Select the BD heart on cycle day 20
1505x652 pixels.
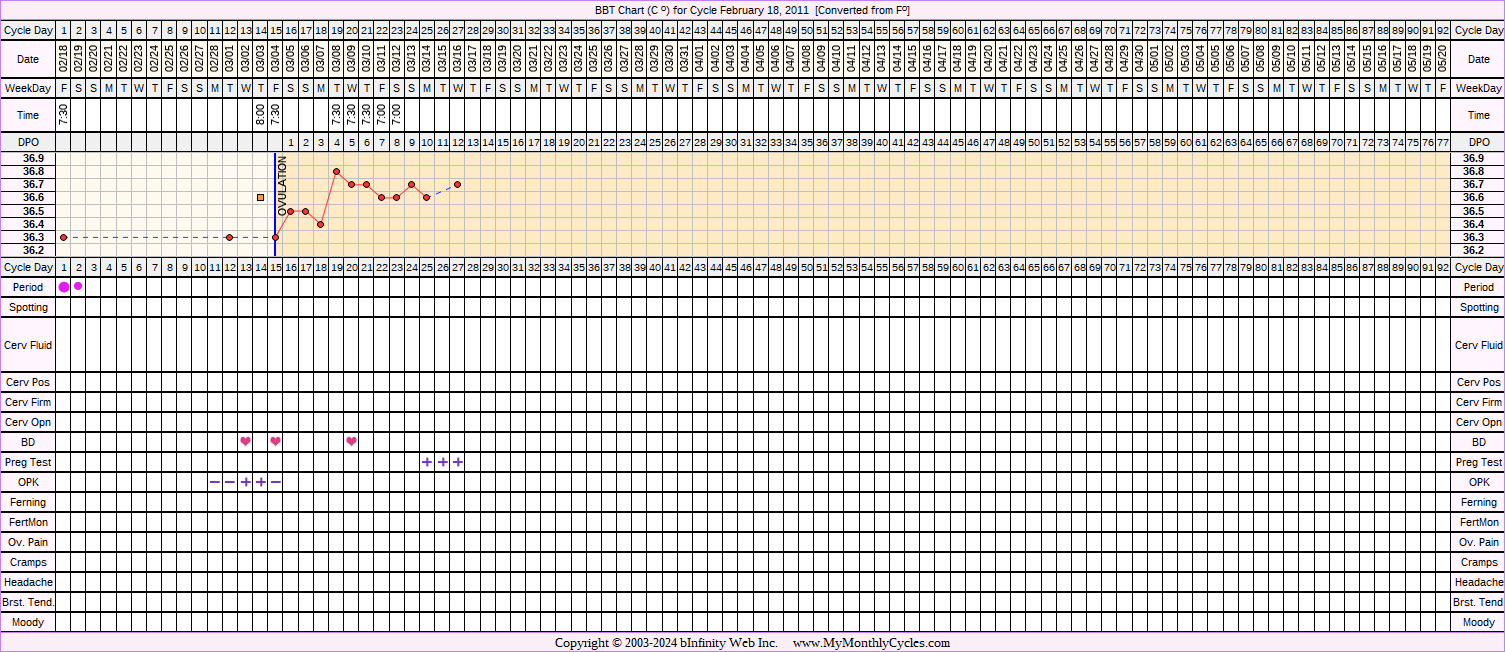[351, 441]
